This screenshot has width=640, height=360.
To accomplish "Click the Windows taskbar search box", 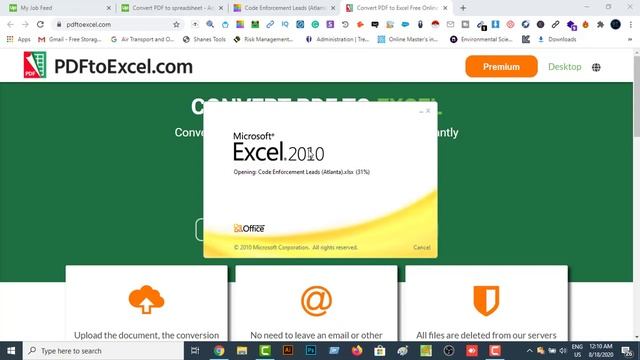I will pyautogui.click(x=103, y=351).
